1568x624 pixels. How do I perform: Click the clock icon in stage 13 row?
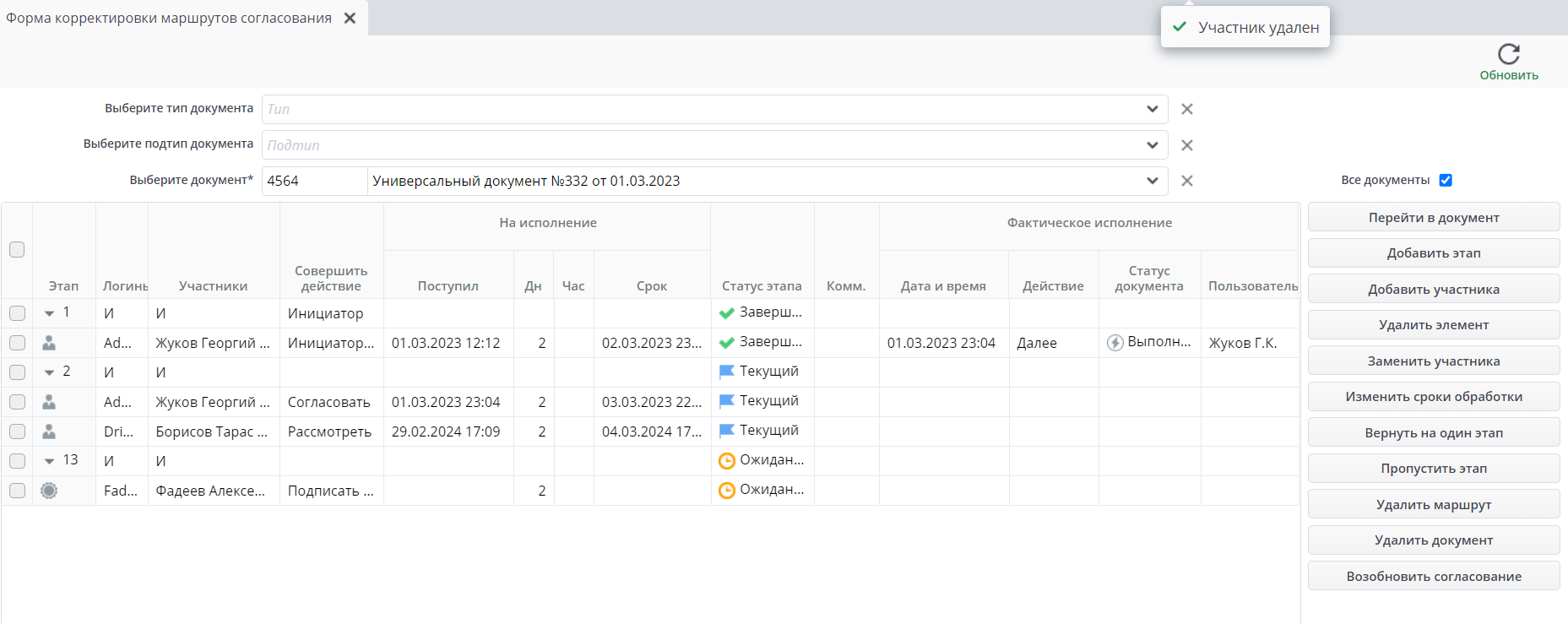click(726, 461)
